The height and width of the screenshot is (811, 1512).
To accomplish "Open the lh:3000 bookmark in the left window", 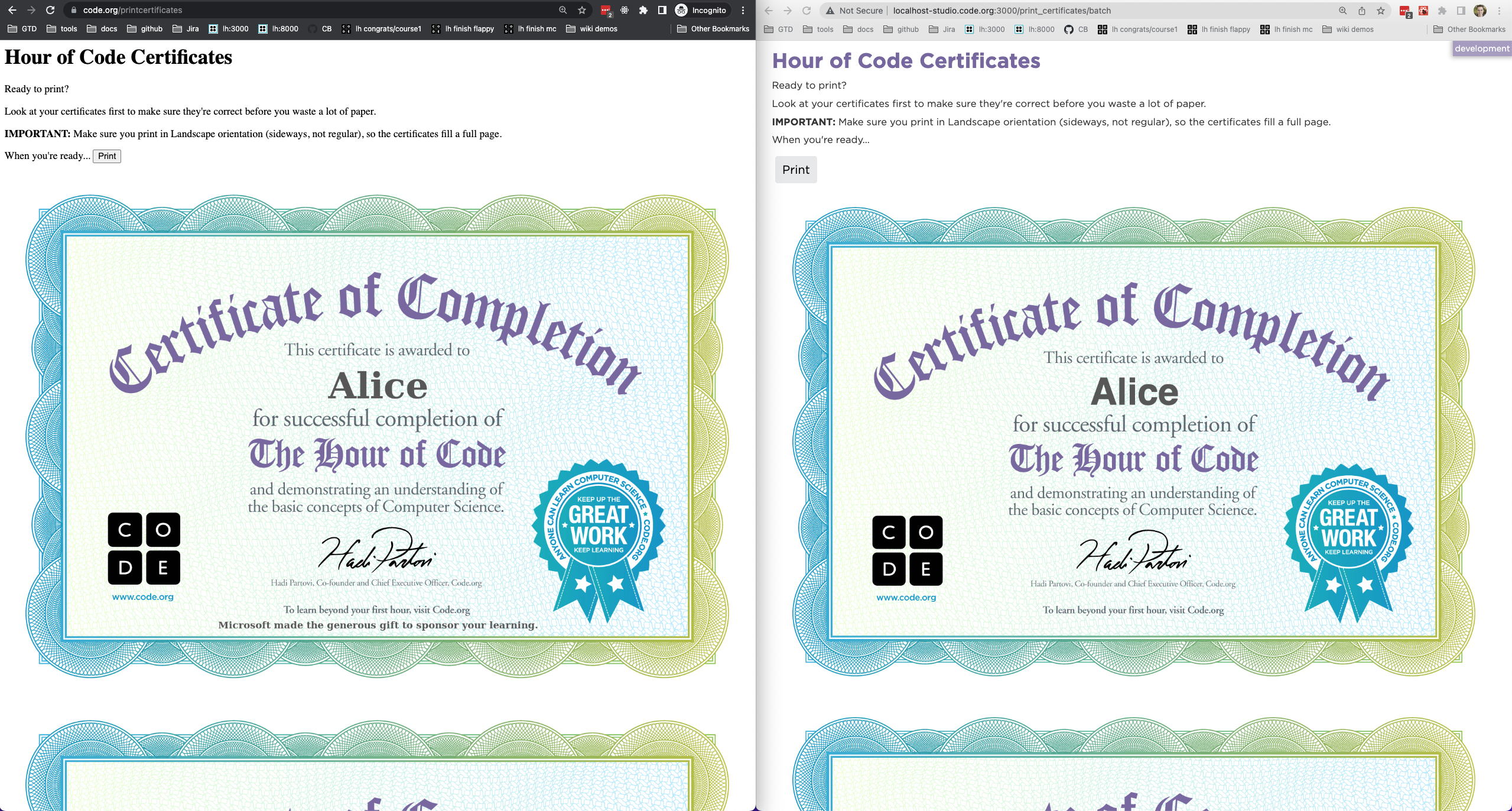I will 229,28.
